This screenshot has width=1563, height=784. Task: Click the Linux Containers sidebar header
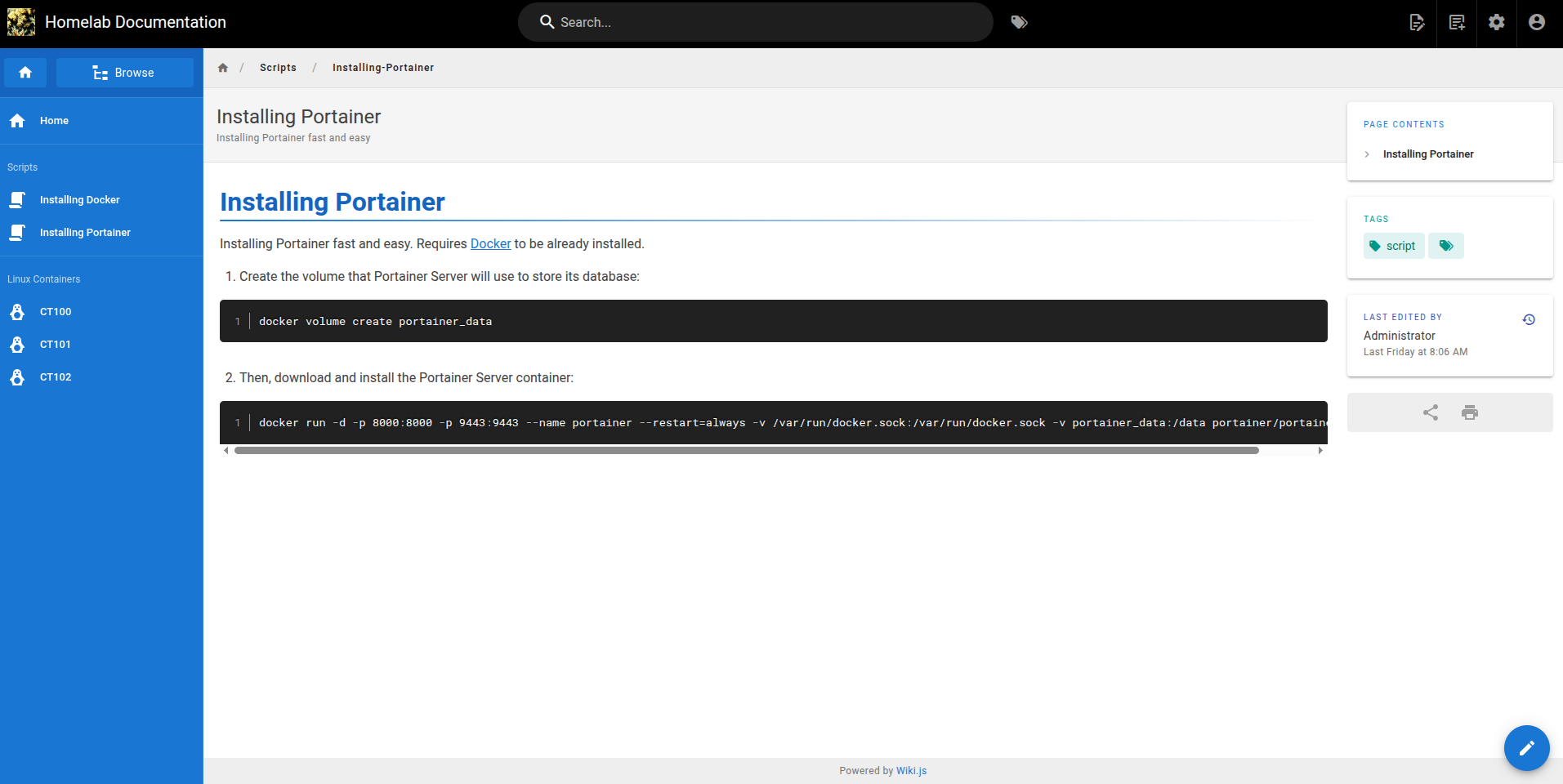(44, 279)
